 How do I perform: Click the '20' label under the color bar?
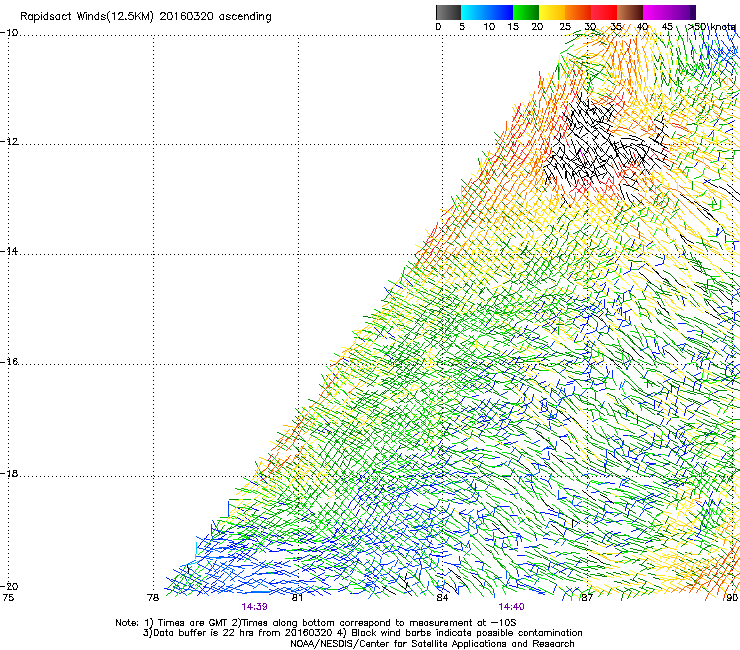pos(537,27)
